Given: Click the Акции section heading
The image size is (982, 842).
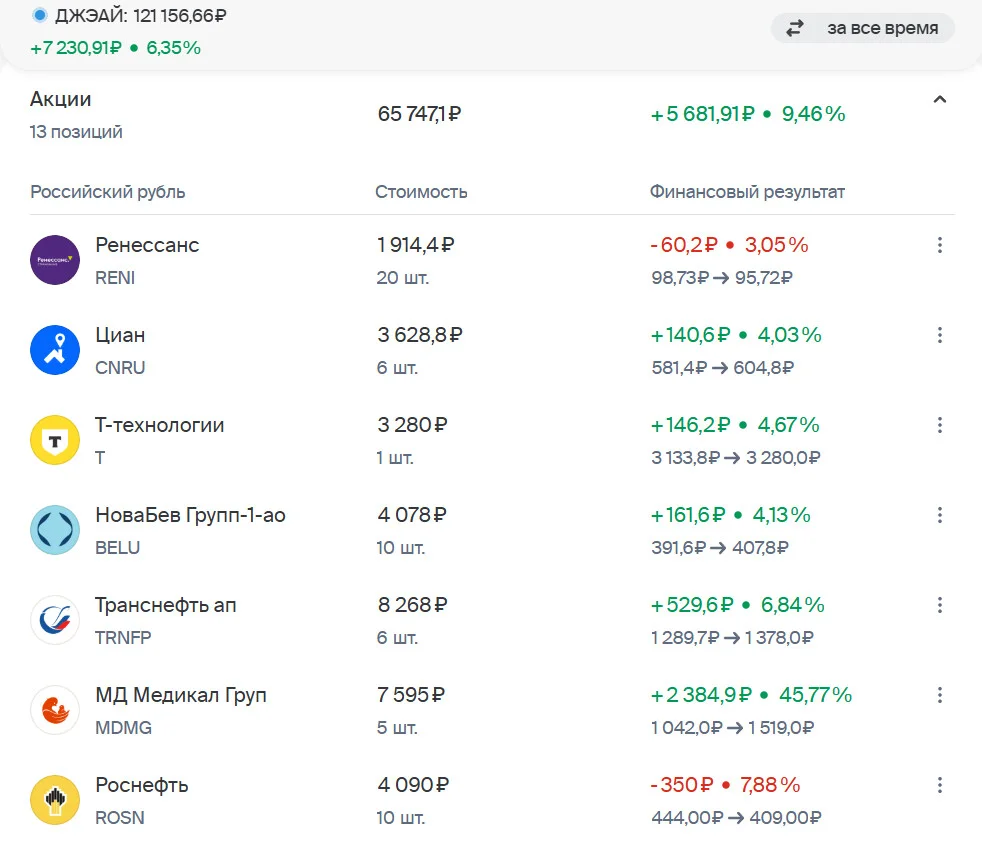Looking at the screenshot, I should tap(61, 99).
